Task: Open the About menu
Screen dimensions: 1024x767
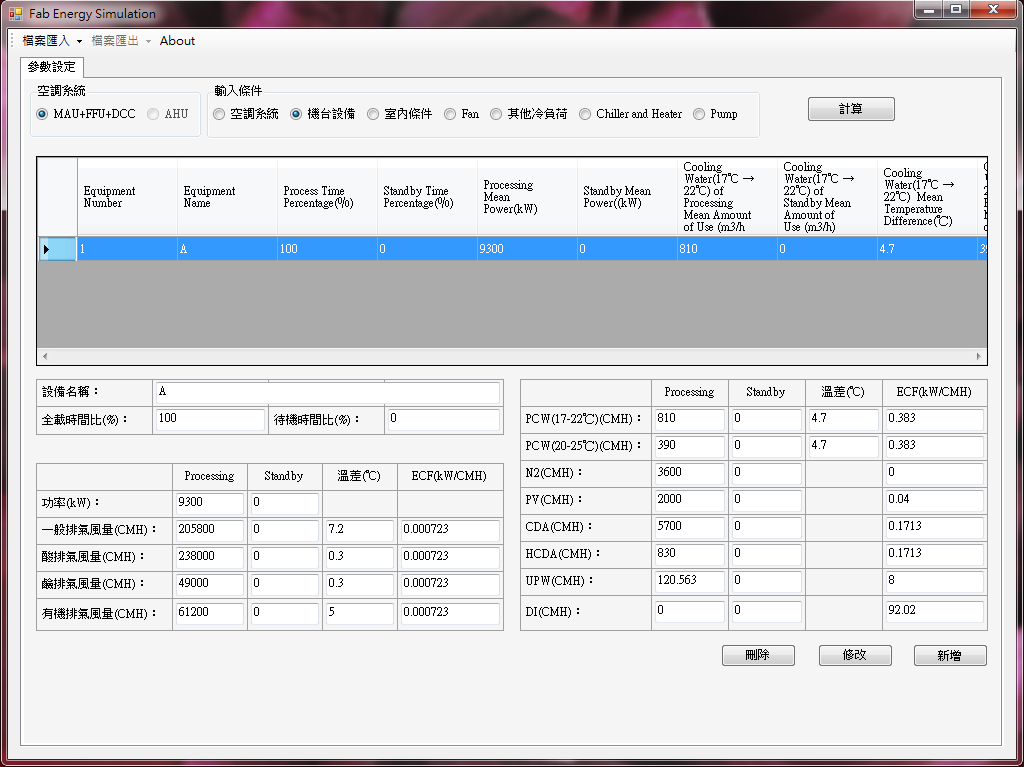Action: [x=177, y=41]
